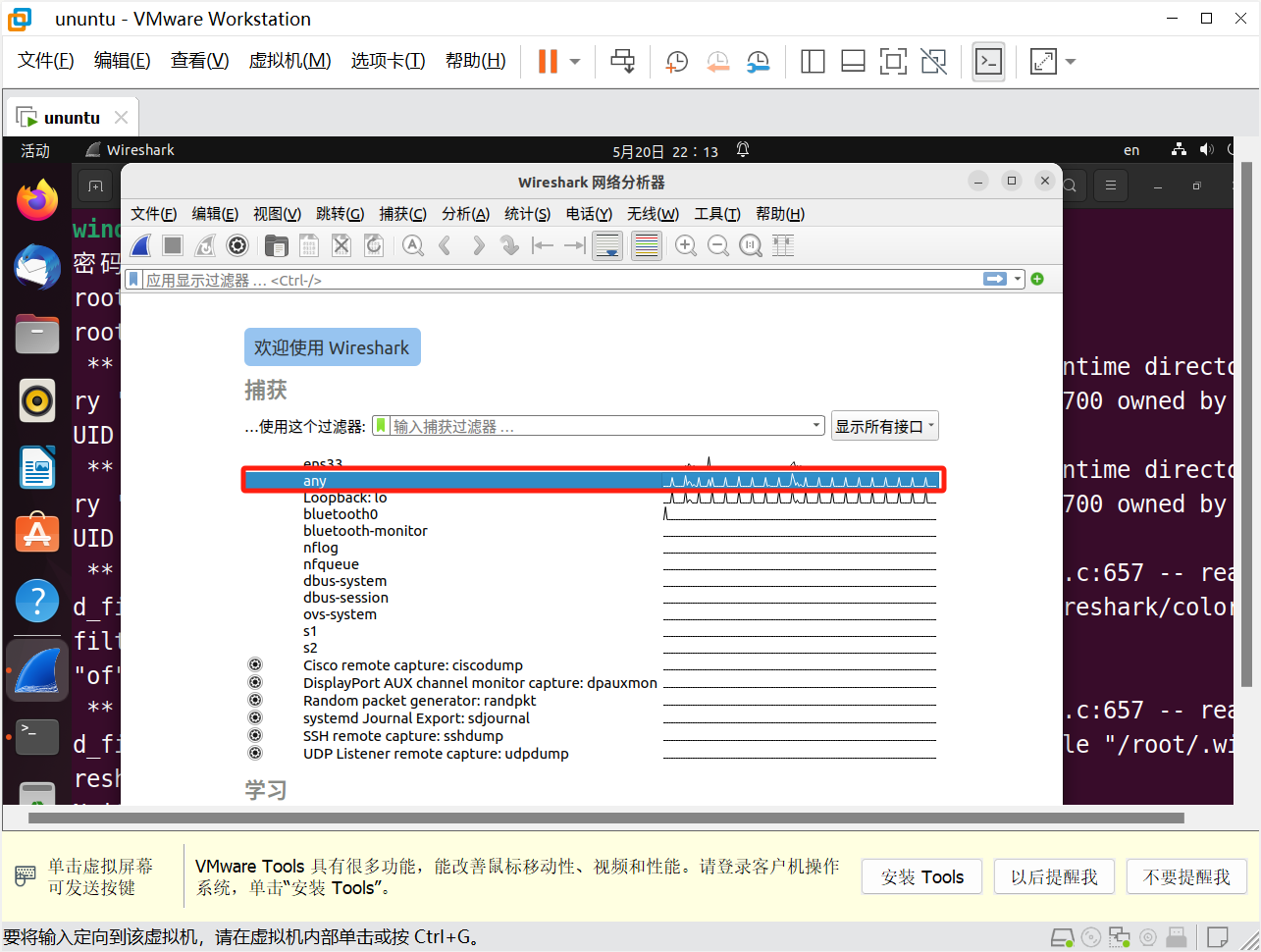The width and height of the screenshot is (1261, 952).
Task: Click the display filter bookmark icon
Action: 134,280
